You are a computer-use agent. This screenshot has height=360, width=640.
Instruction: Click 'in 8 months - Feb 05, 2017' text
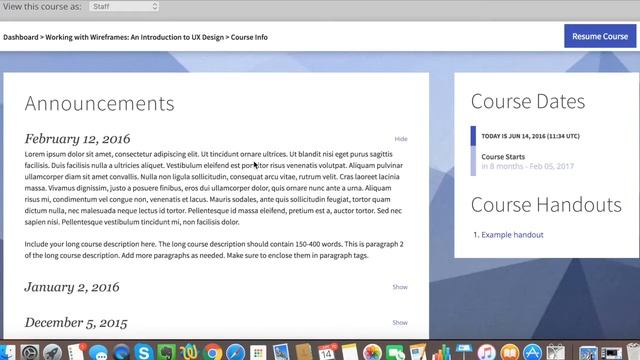coord(528,167)
